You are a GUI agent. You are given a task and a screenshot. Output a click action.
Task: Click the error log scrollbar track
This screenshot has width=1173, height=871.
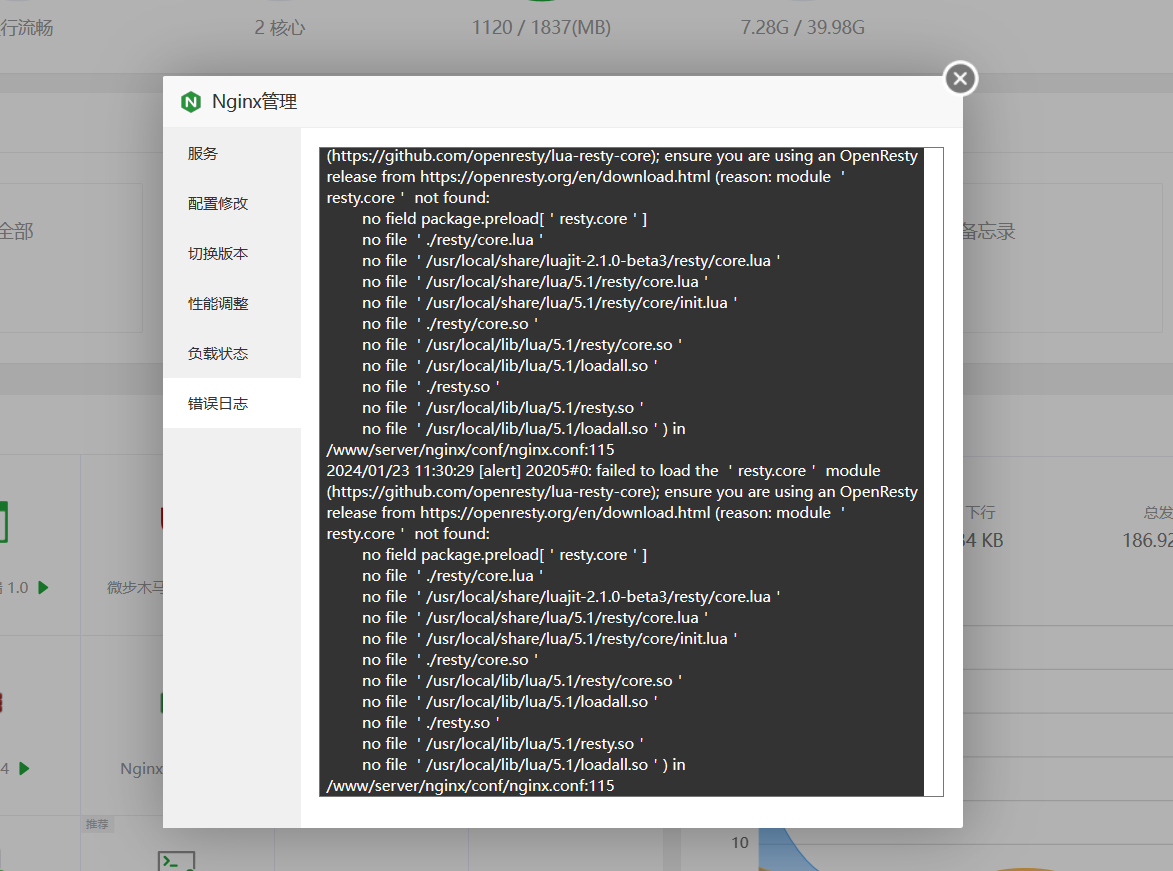pyautogui.click(x=933, y=472)
